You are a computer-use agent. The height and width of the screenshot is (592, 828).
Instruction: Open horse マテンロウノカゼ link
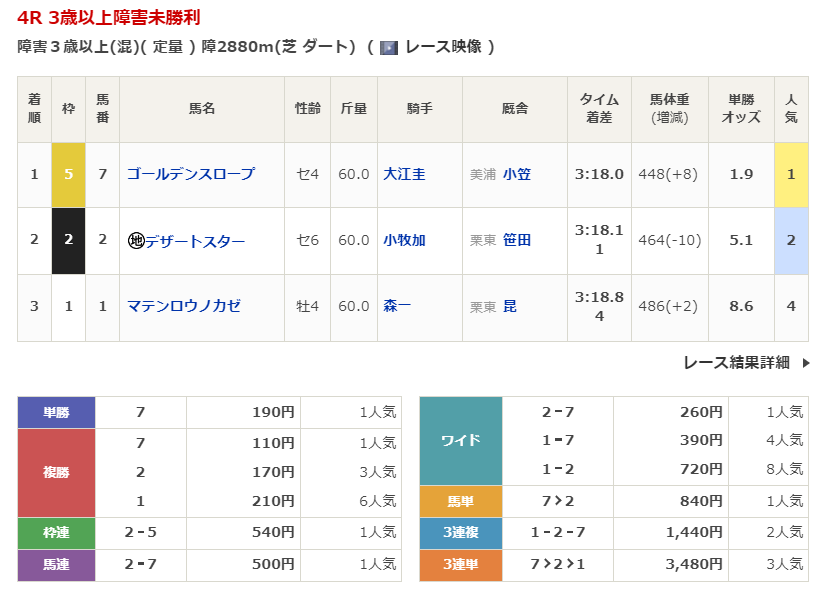coord(183,306)
